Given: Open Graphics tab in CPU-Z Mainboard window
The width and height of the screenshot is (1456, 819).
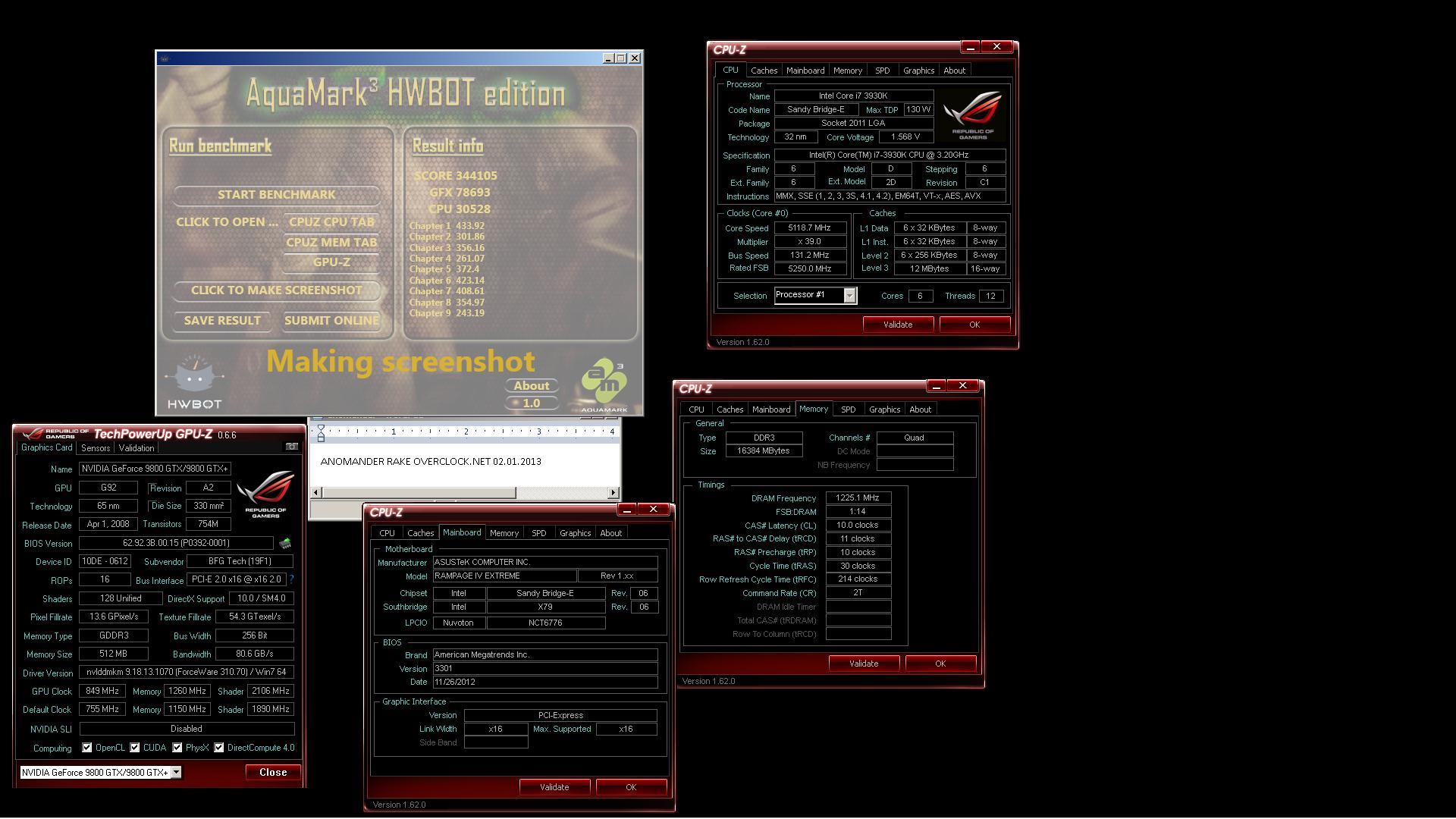Looking at the screenshot, I should pyautogui.click(x=575, y=533).
